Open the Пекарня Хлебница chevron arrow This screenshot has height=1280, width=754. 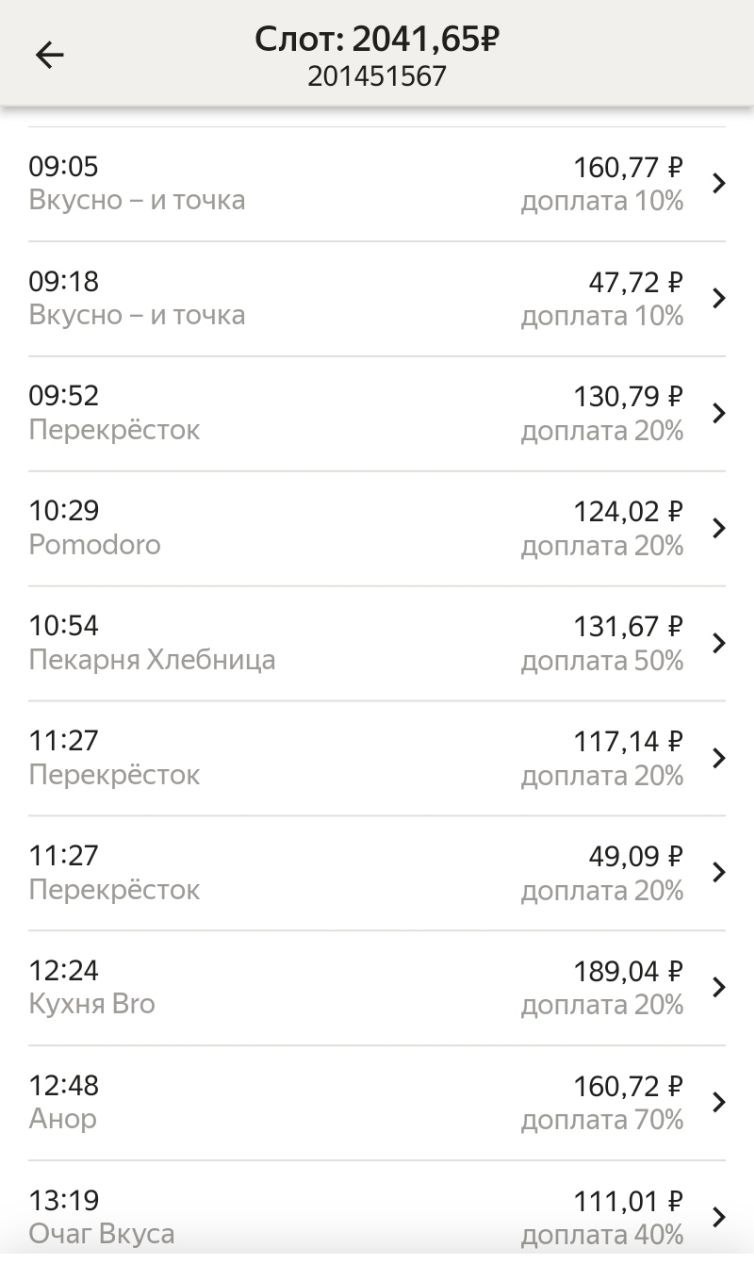click(718, 643)
